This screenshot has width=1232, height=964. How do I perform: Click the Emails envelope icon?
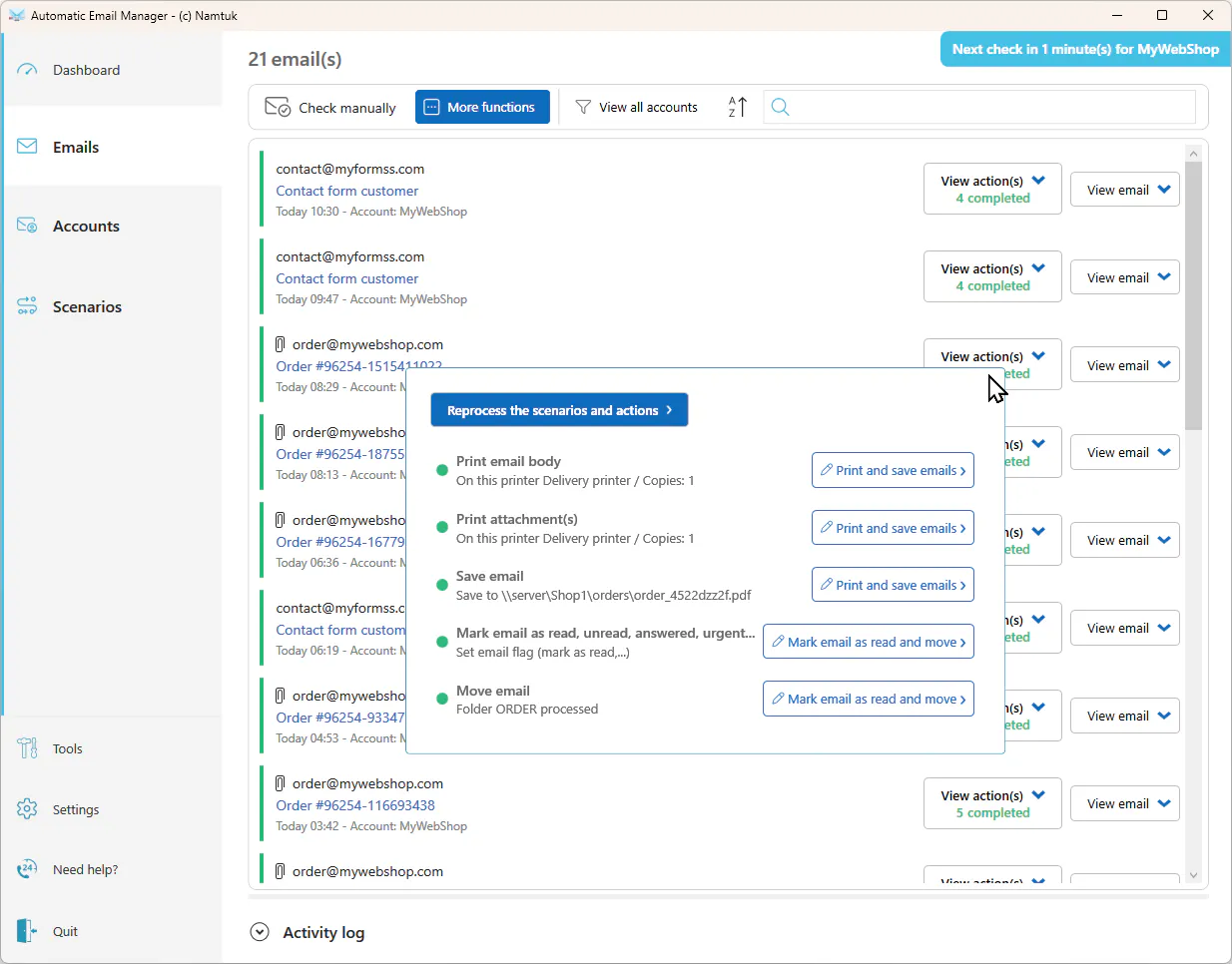27,147
